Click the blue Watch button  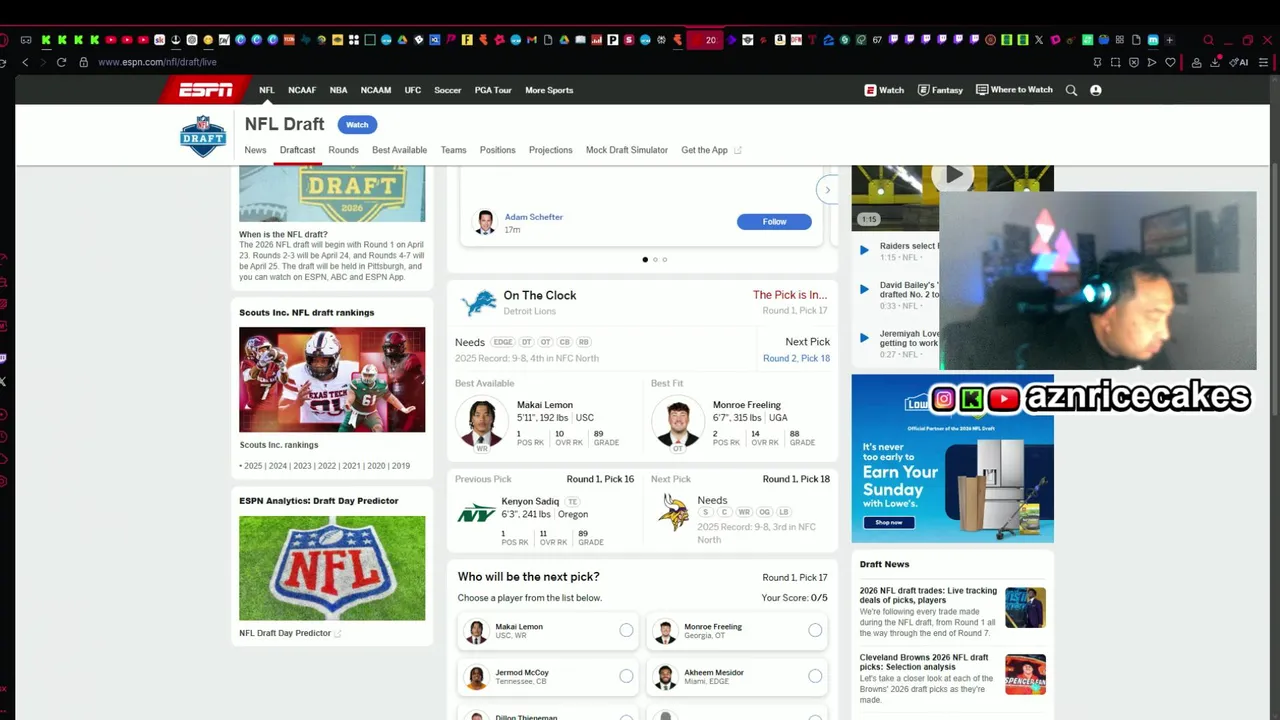pos(357,125)
